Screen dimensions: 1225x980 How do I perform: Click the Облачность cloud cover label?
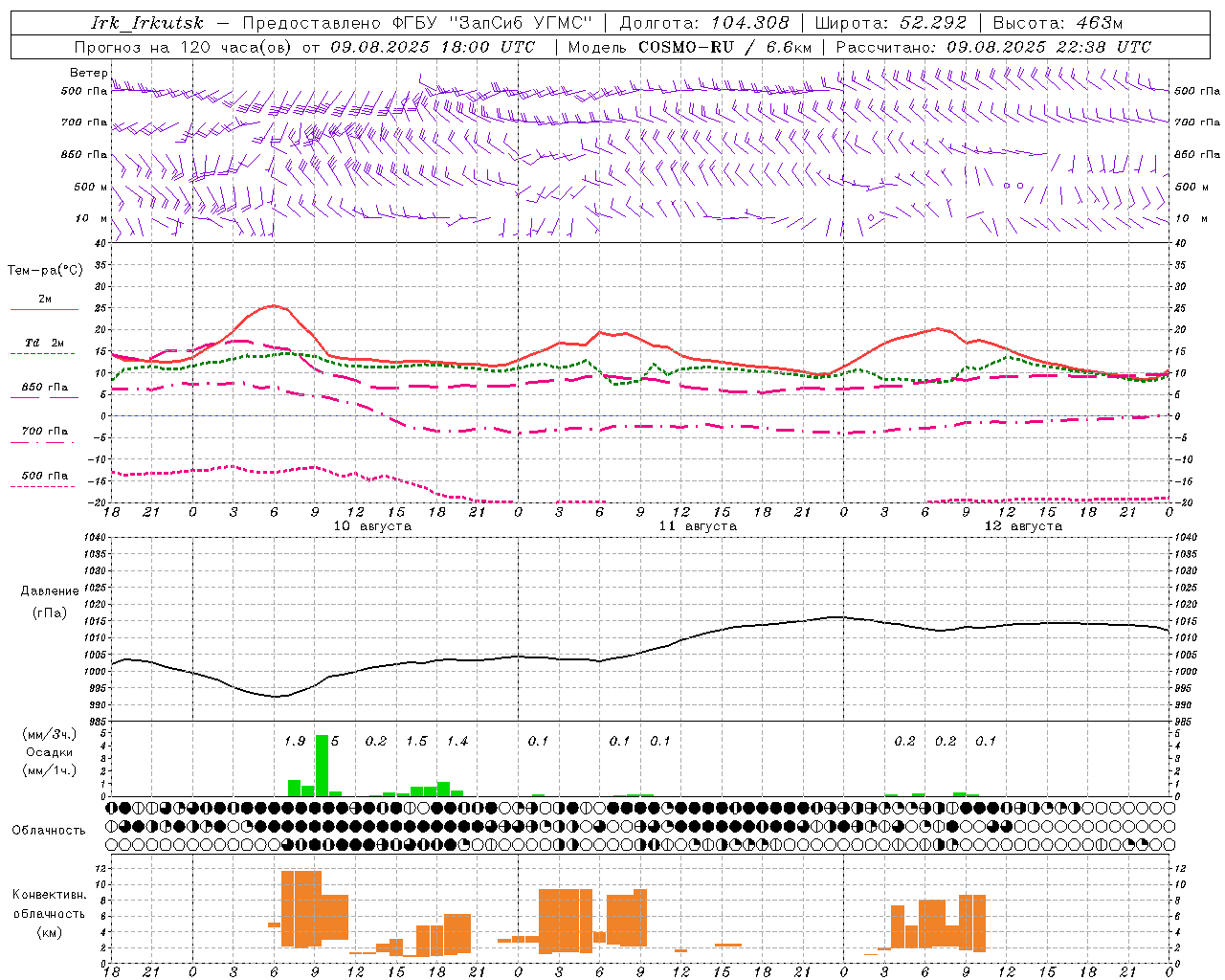pos(49,830)
